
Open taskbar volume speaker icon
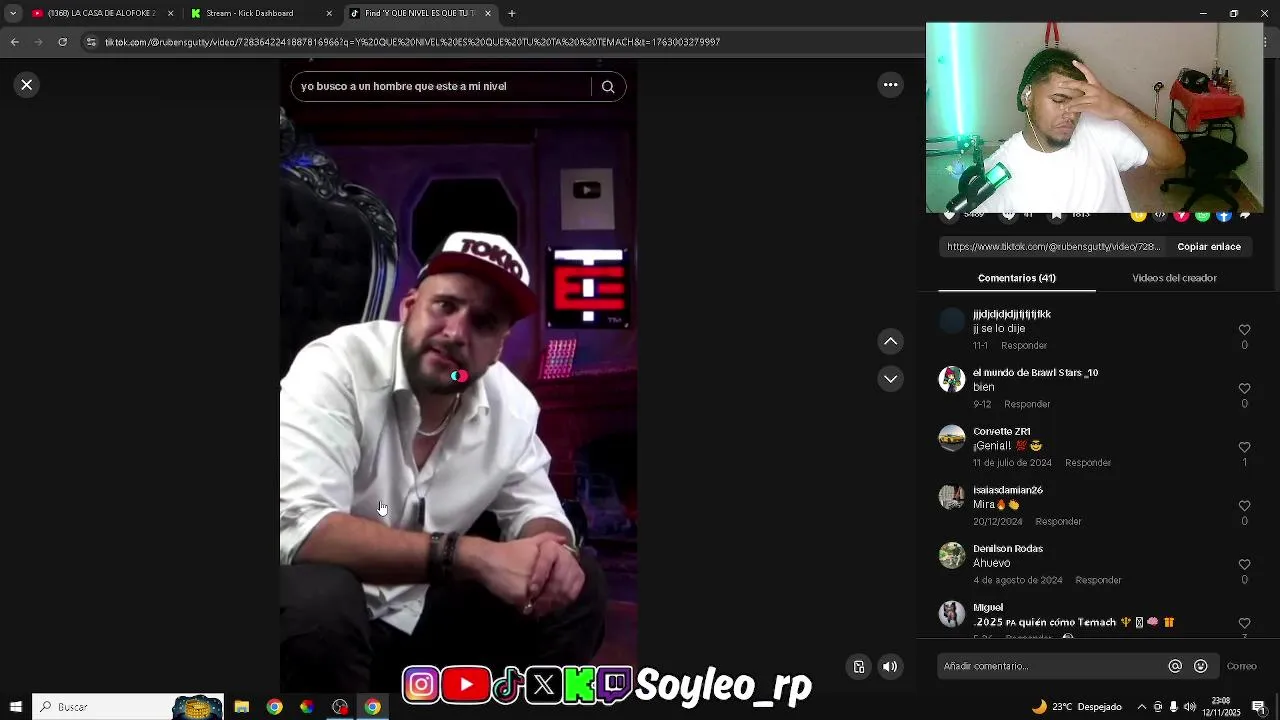point(1189,707)
